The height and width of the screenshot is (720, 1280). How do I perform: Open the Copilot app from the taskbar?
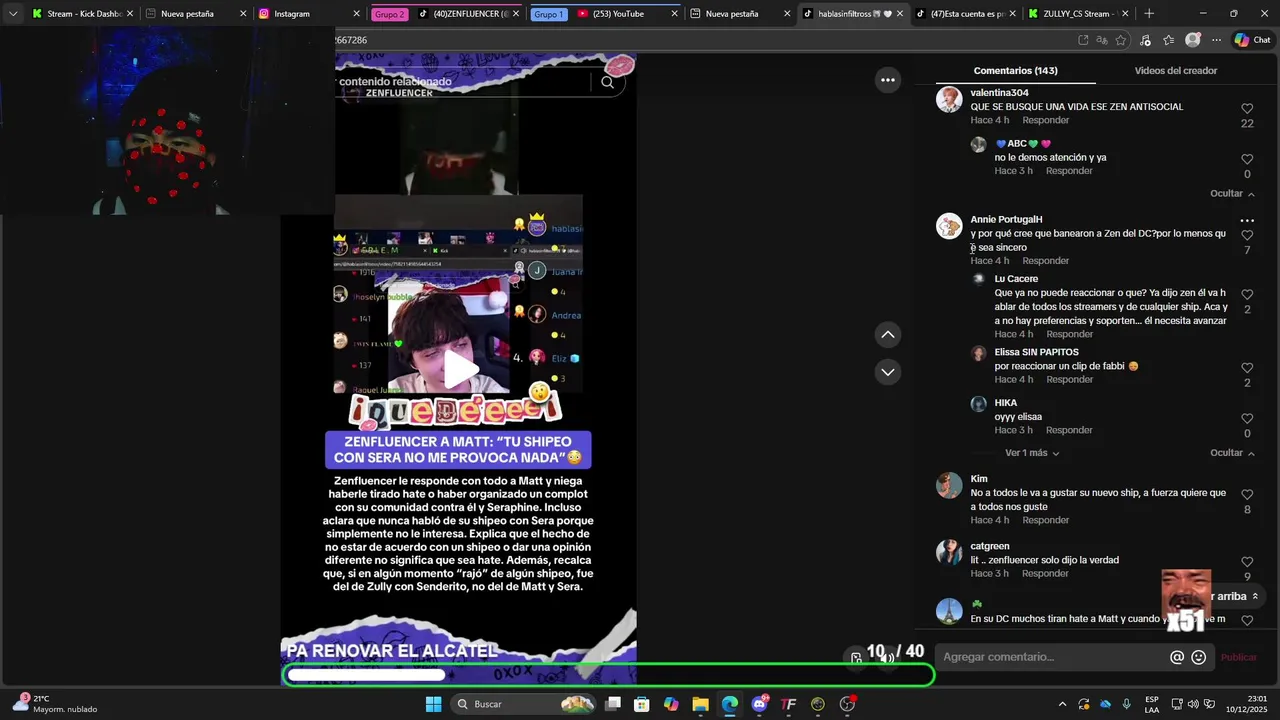(671, 704)
